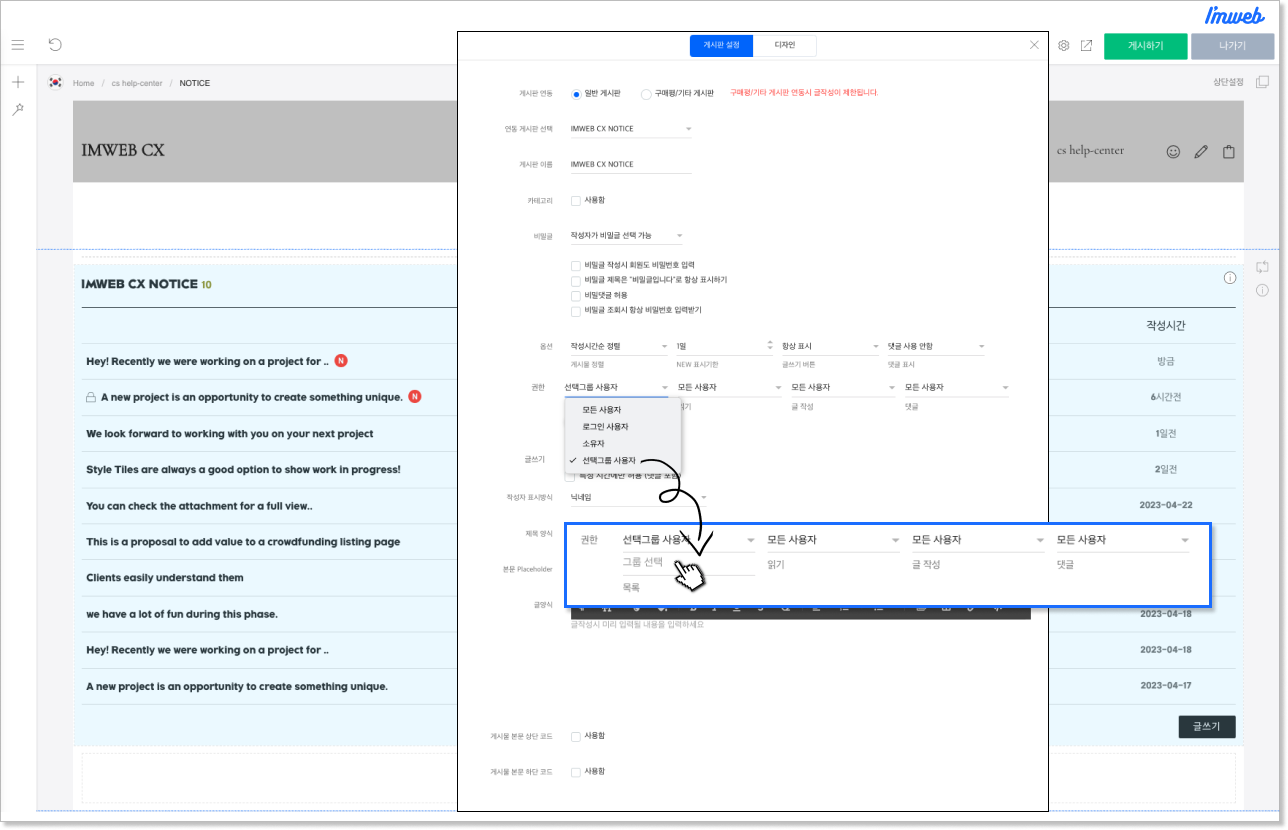
Task: Click the 나가기 exit button
Action: point(1232,46)
